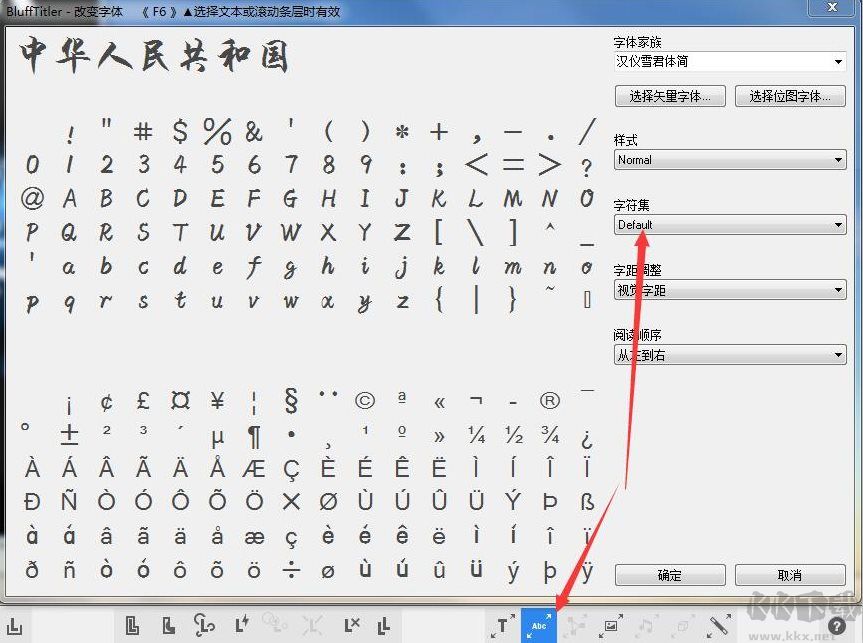The width and height of the screenshot is (863, 643).
Task: Click the 选择位图字体 bitmap font button
Action: click(x=791, y=96)
